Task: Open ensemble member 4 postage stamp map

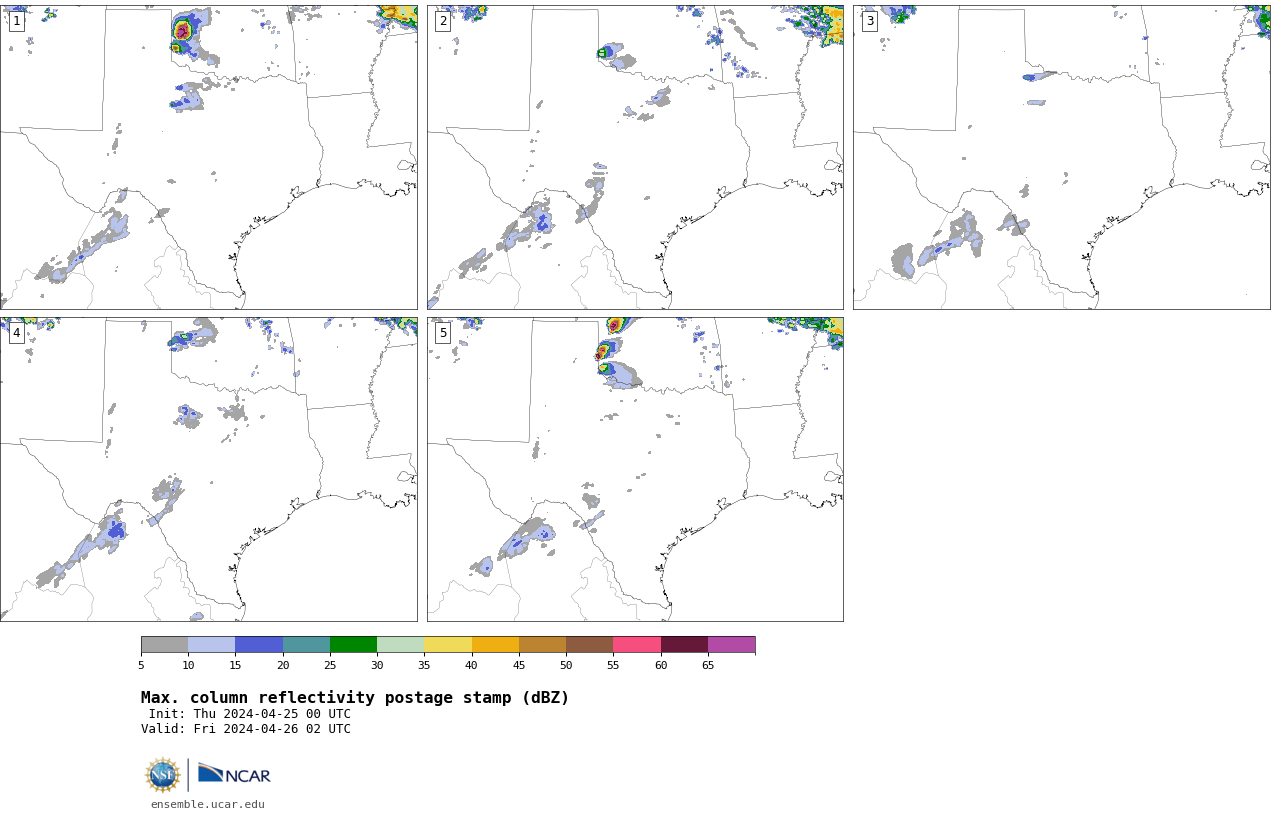Action: (208, 469)
